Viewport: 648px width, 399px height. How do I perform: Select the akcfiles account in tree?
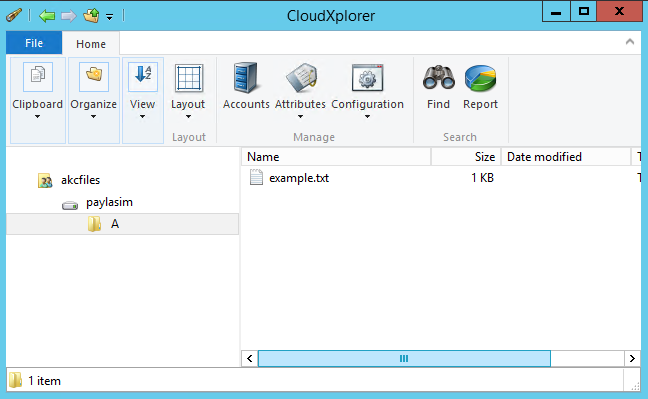click(x=81, y=180)
